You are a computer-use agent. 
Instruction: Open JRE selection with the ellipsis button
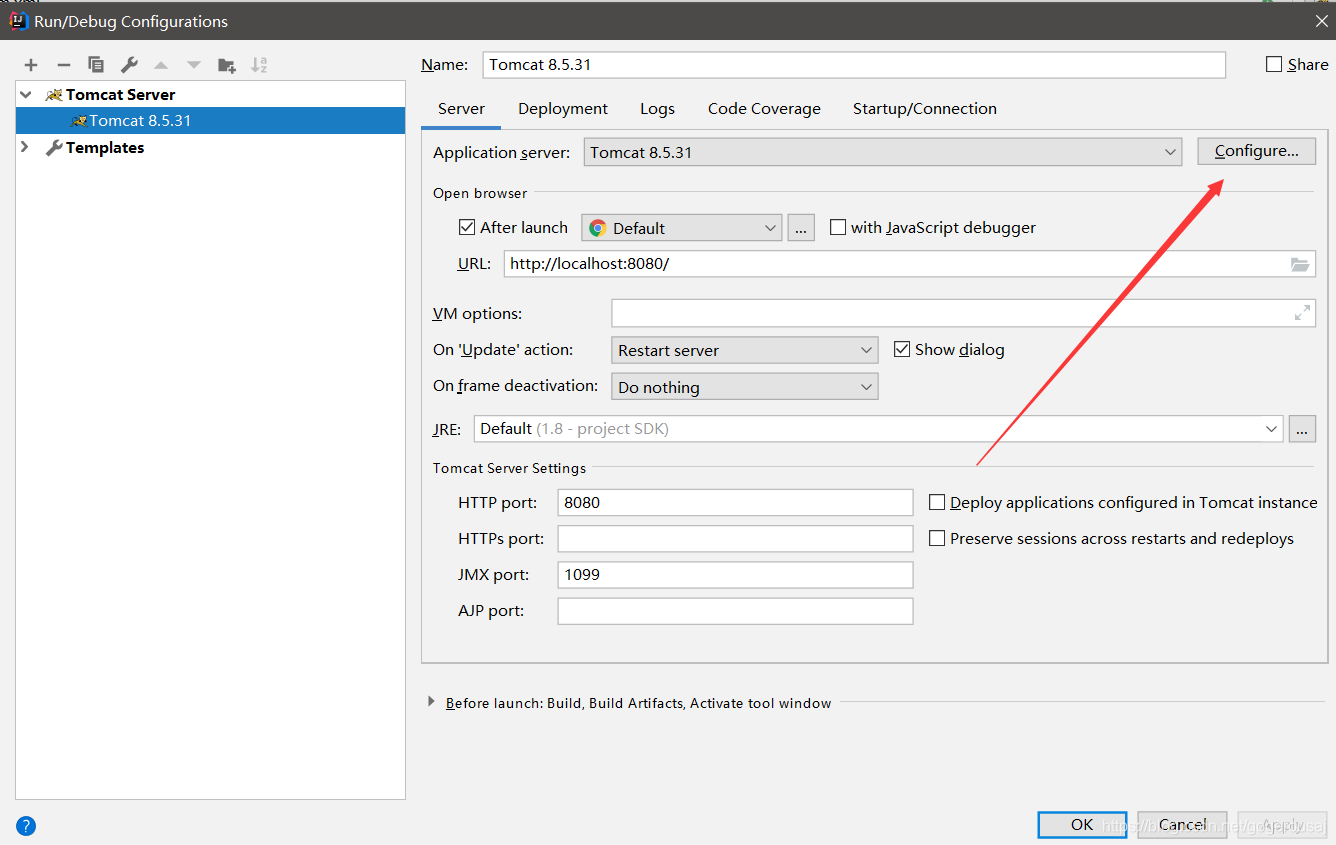1302,429
